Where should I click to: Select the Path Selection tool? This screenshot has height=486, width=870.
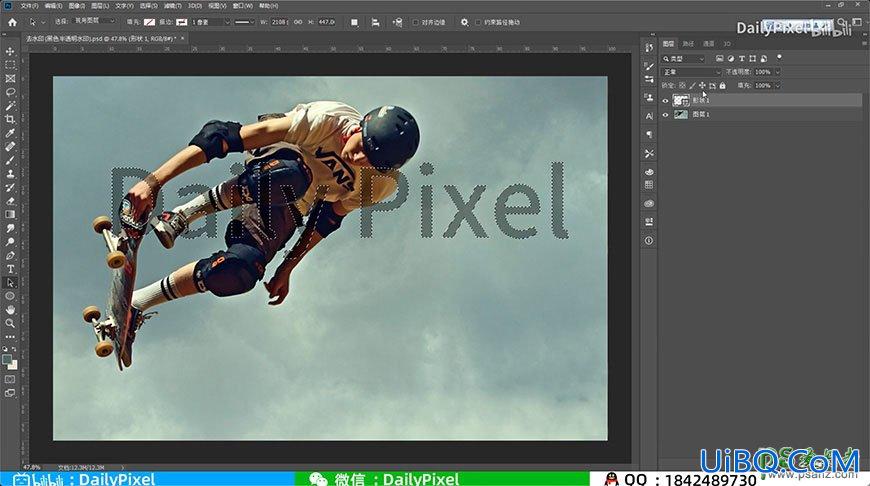pyautogui.click(x=10, y=282)
